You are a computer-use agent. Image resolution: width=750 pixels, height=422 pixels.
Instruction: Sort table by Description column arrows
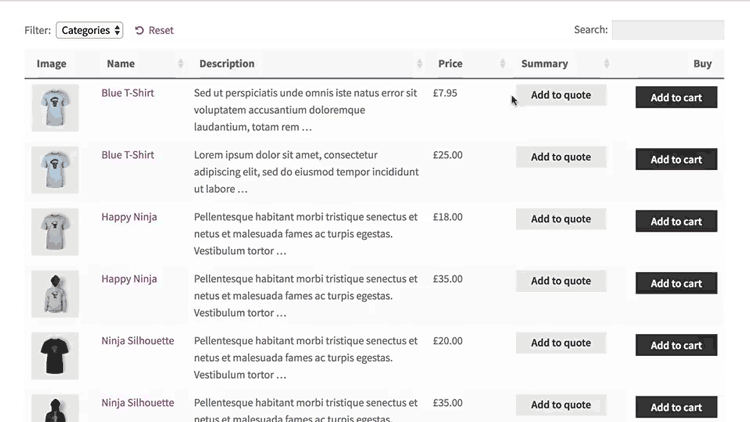(419, 64)
